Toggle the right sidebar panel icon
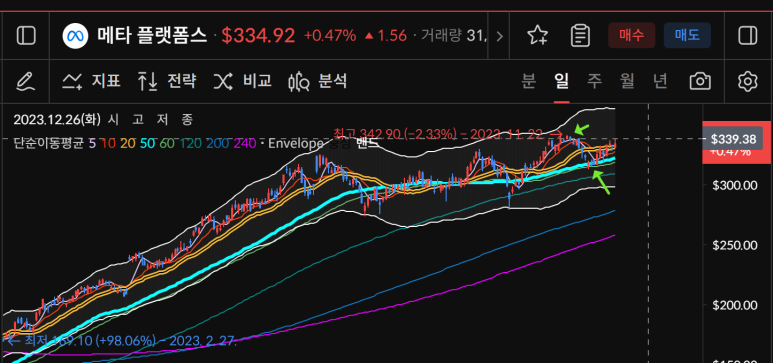The image size is (773, 363). pyautogui.click(x=748, y=36)
